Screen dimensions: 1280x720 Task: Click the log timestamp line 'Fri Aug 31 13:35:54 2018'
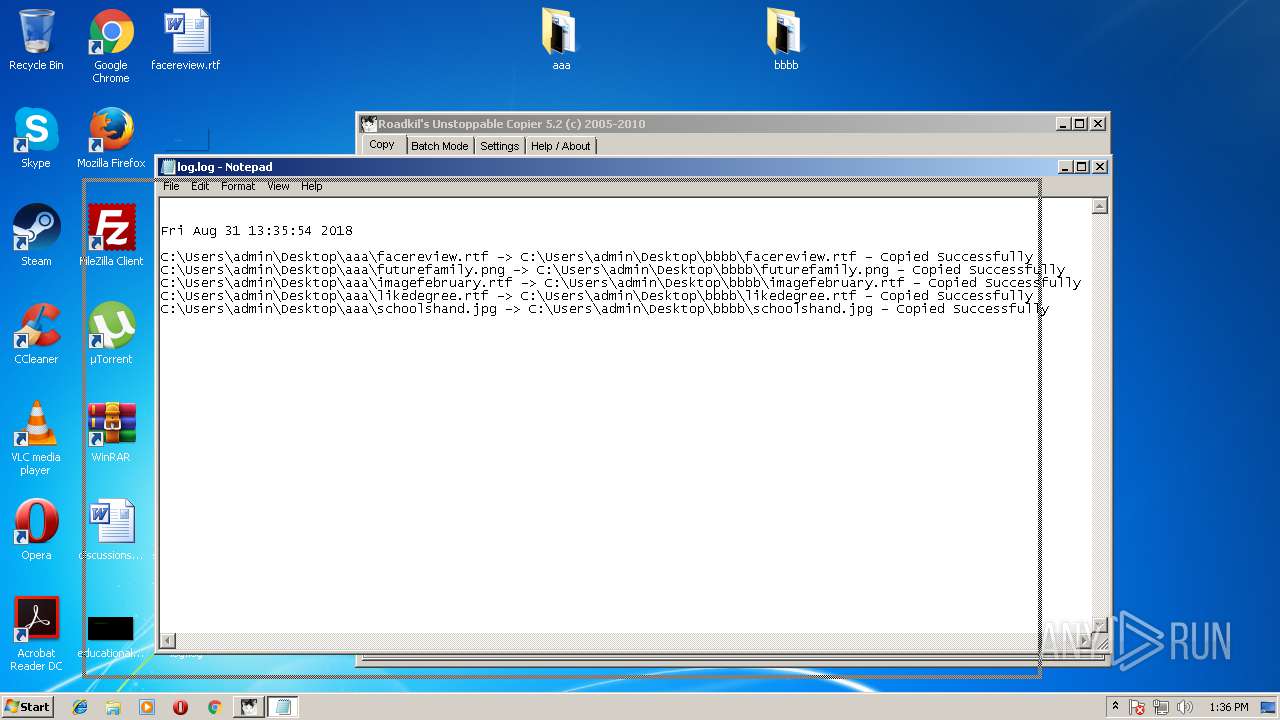click(257, 231)
